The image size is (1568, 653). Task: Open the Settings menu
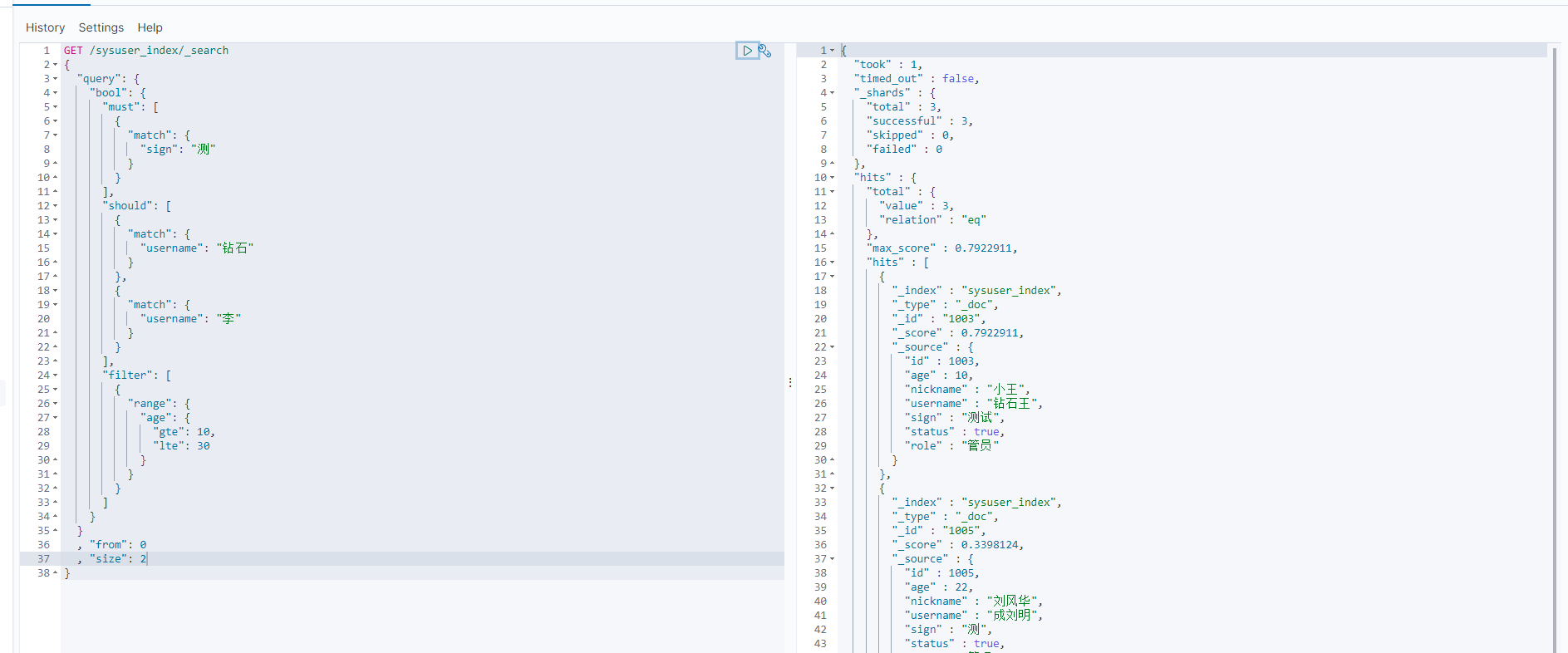101,27
